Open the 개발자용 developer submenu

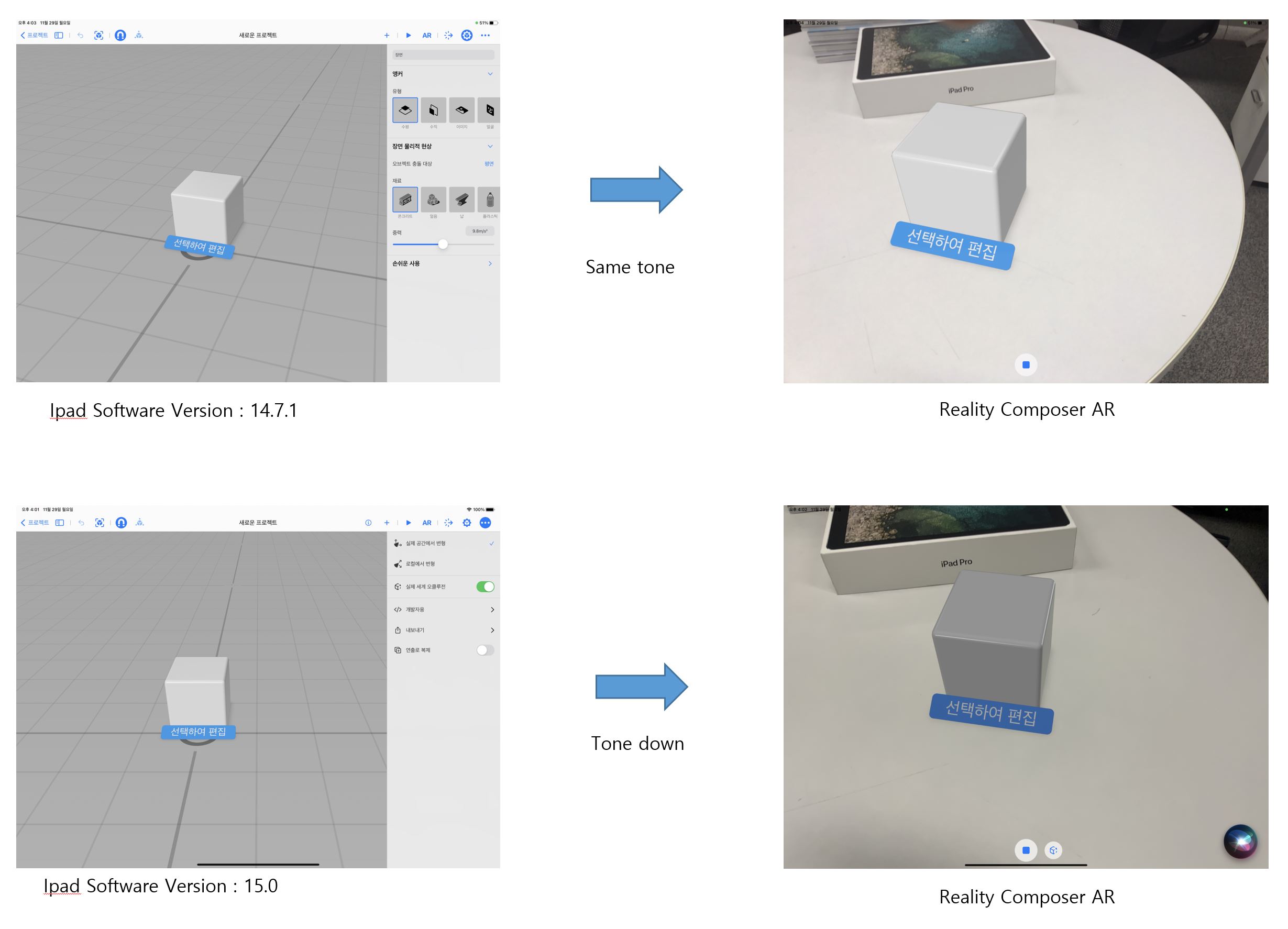(x=444, y=610)
